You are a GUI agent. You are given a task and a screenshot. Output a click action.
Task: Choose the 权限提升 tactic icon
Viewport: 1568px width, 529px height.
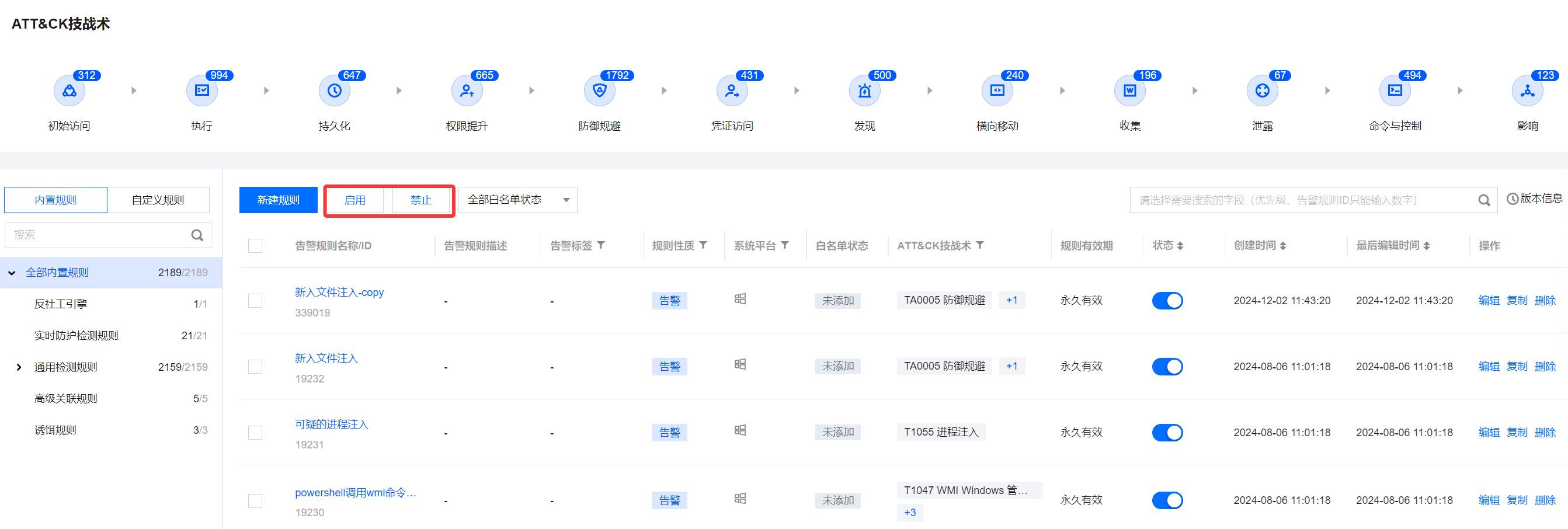[467, 91]
